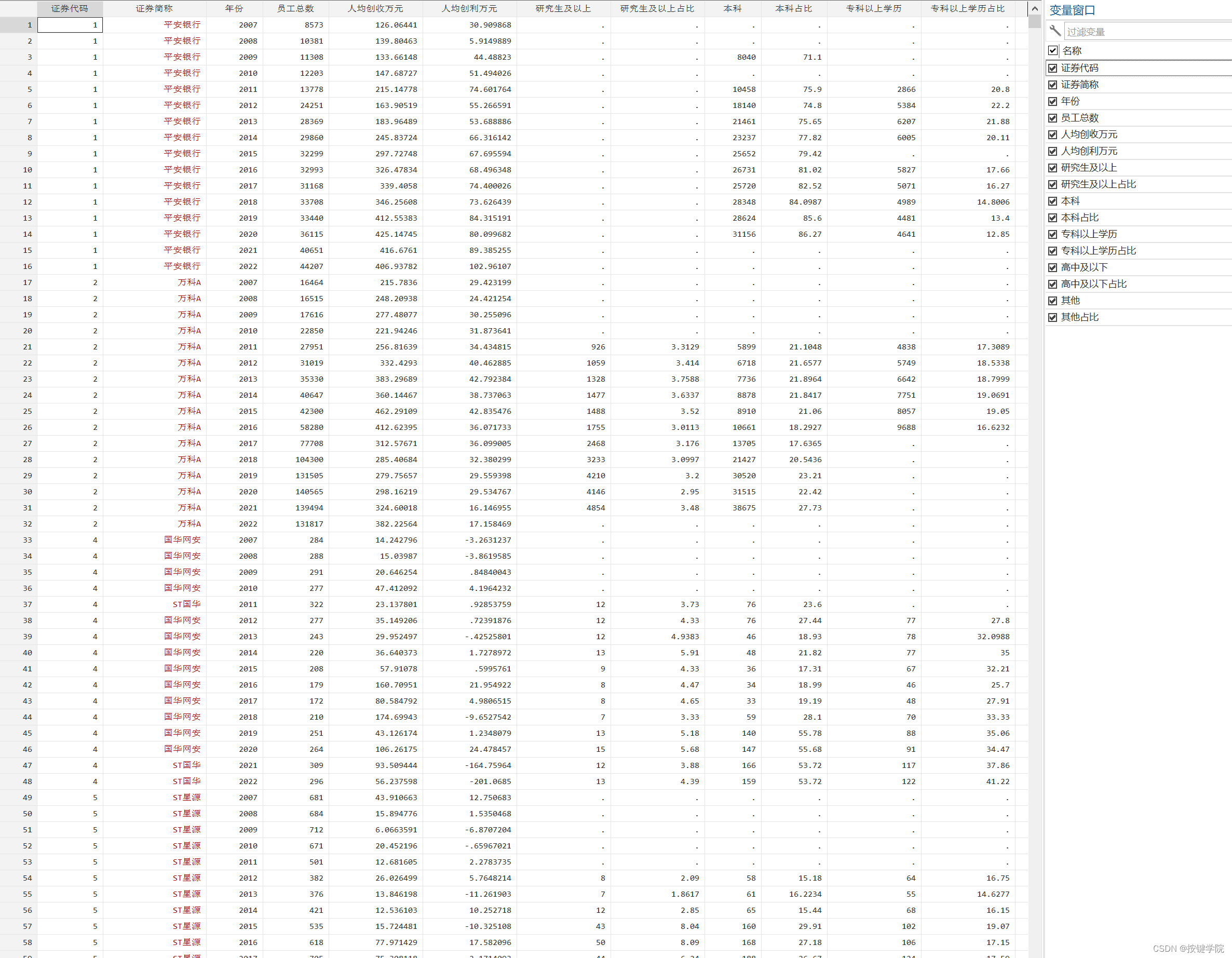The image size is (1232, 958).
Task: Uncheck the 证券代码 variable checkbox
Action: (x=1052, y=68)
